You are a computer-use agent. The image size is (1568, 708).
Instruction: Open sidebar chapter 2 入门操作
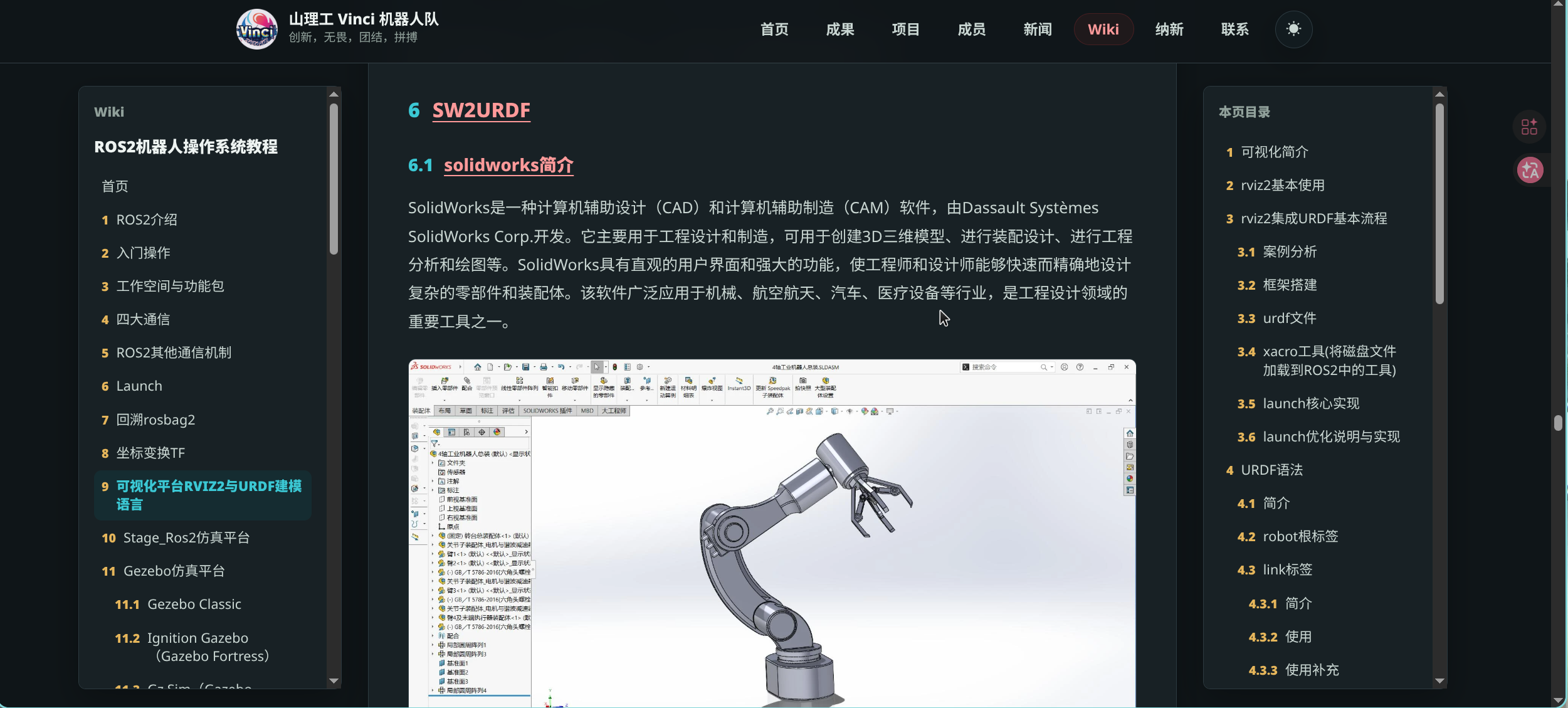(x=203, y=253)
